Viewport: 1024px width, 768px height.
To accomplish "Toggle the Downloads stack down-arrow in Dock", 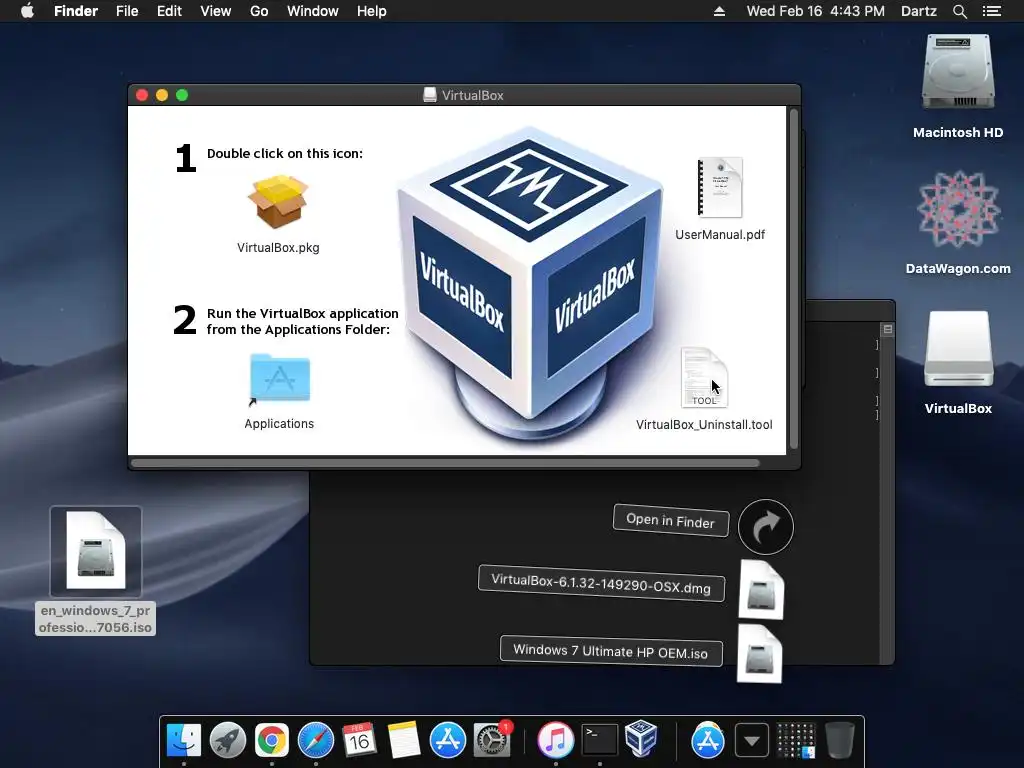I will (752, 740).
